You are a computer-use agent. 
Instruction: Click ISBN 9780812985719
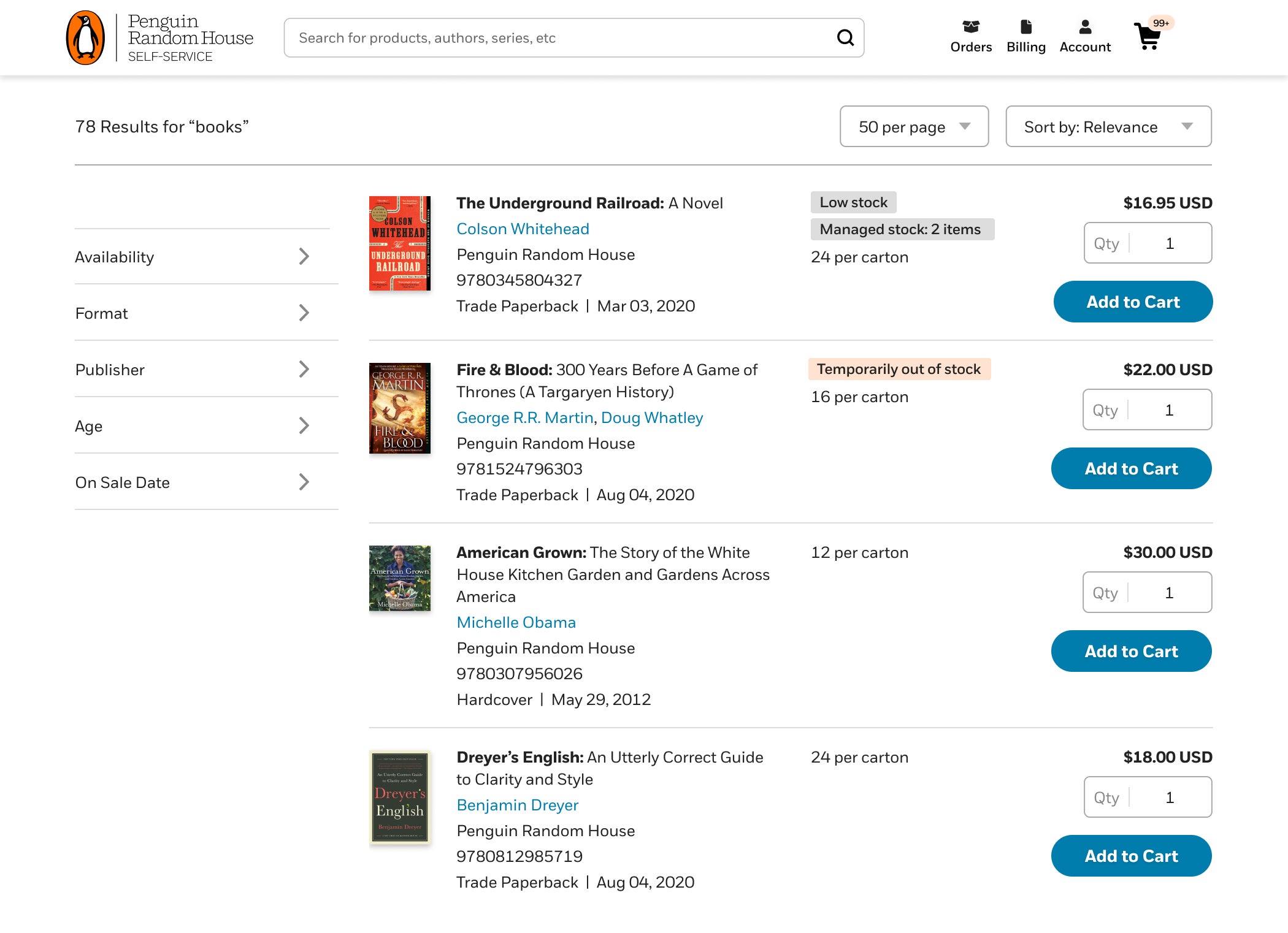click(519, 856)
